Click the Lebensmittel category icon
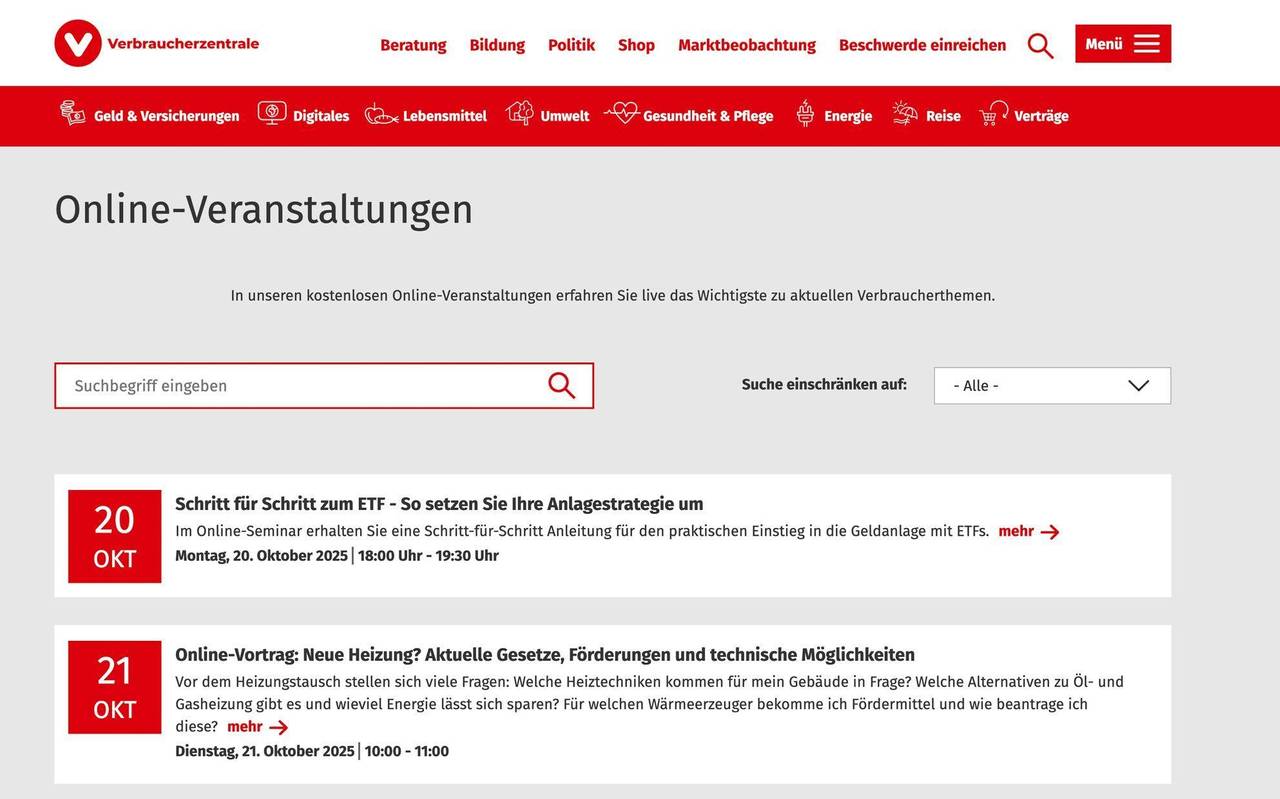1280x799 pixels. coord(378,115)
